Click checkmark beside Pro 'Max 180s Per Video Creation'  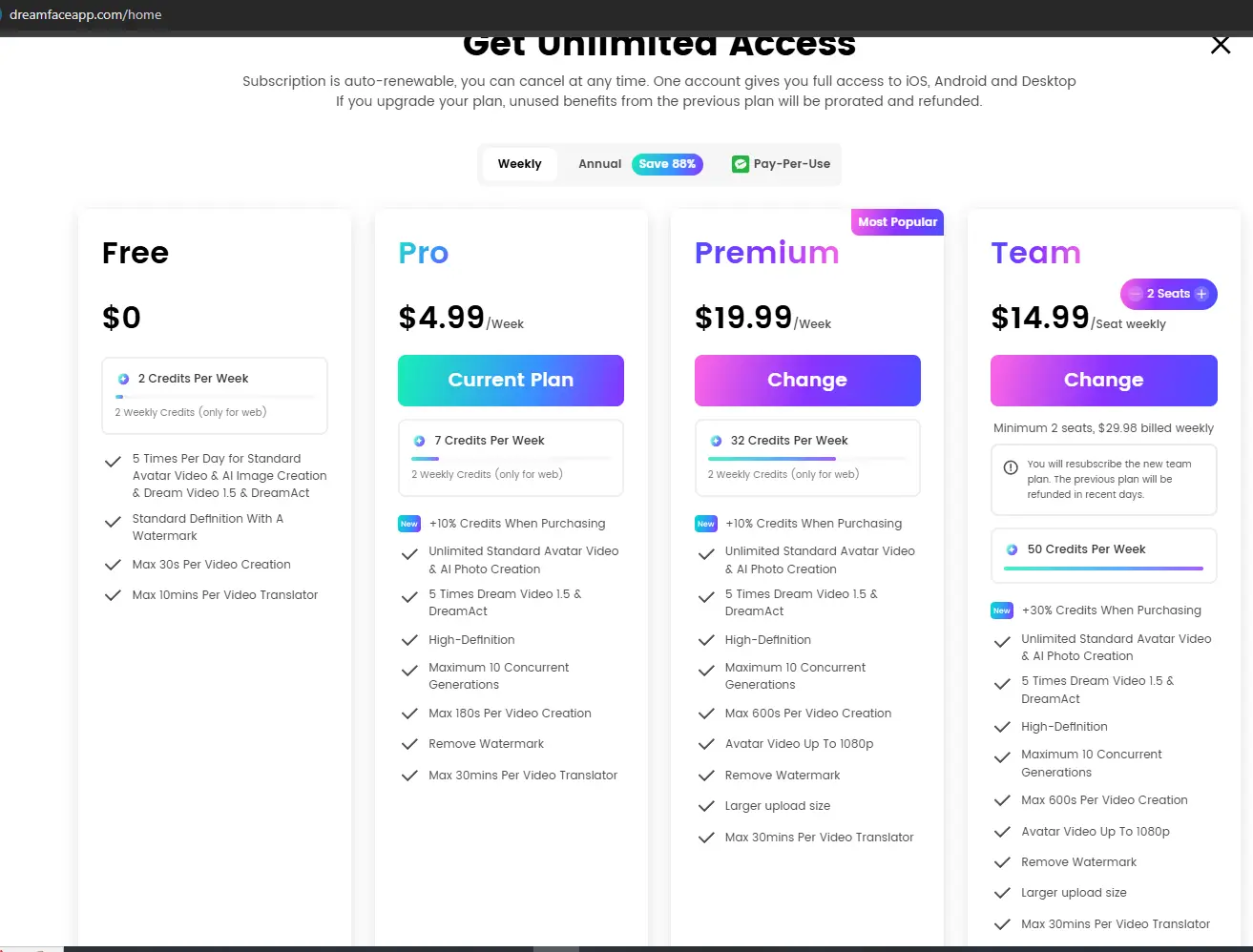pyautogui.click(x=409, y=714)
